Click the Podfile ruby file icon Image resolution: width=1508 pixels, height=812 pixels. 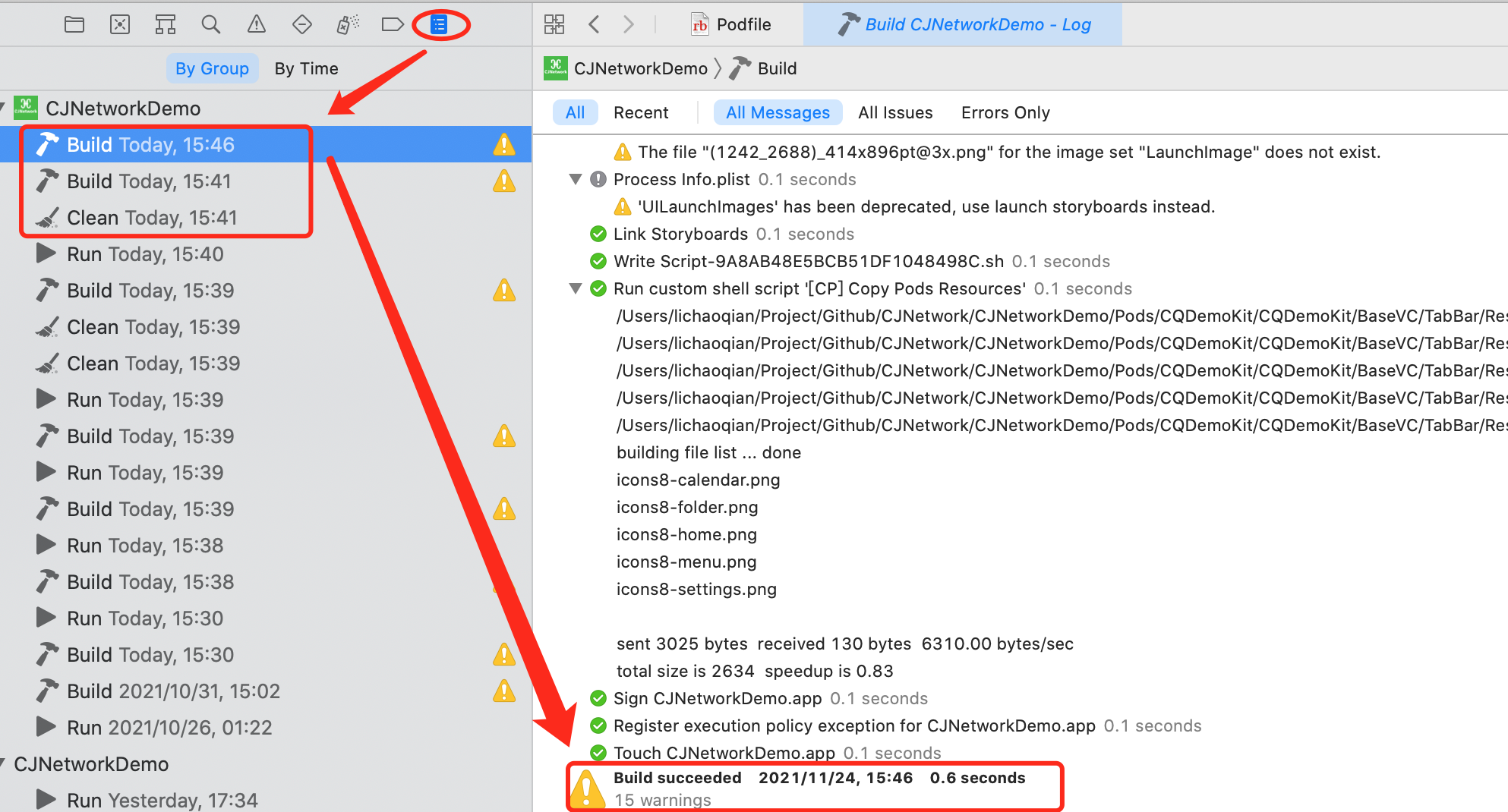tap(700, 24)
